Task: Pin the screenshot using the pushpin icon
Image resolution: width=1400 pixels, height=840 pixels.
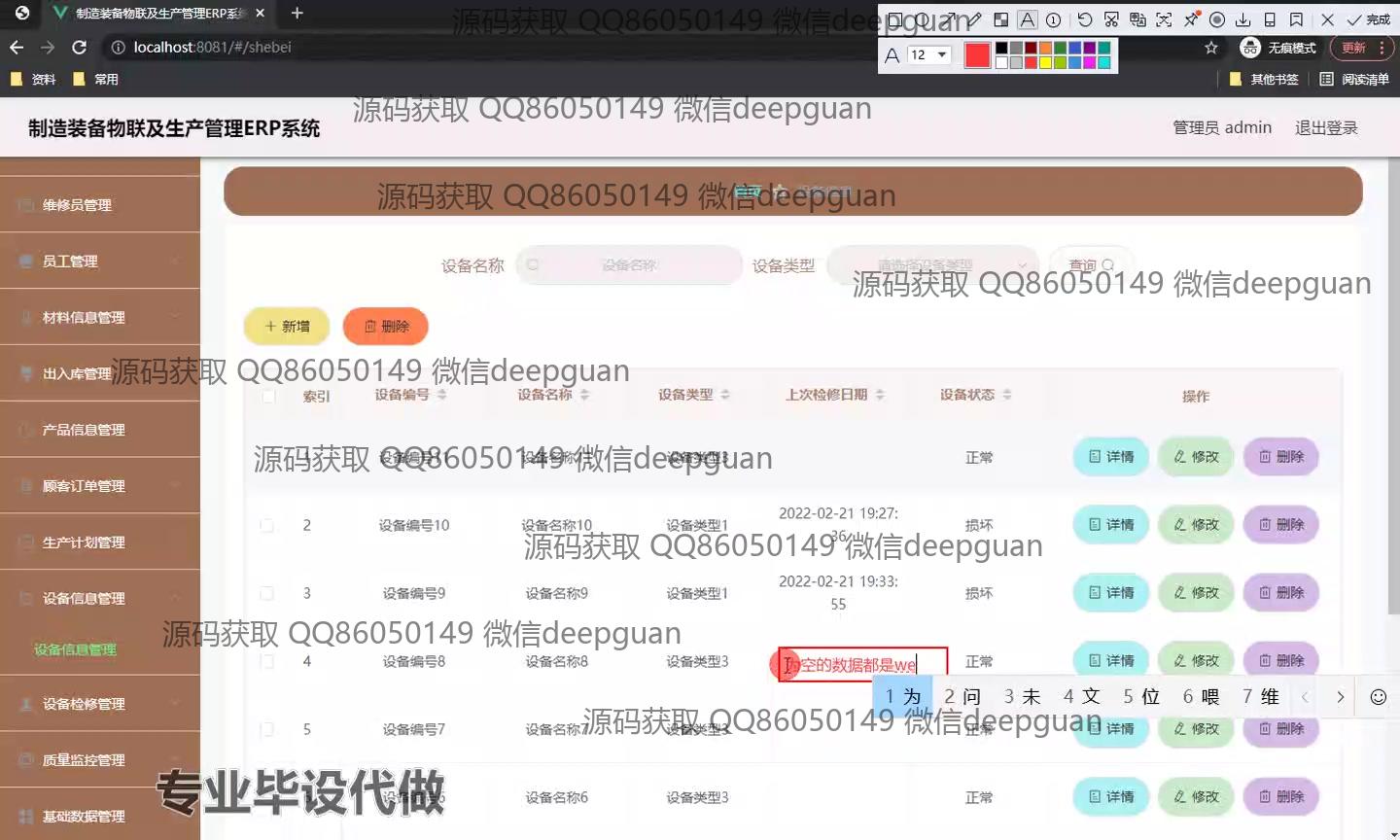Action: 1191,19
